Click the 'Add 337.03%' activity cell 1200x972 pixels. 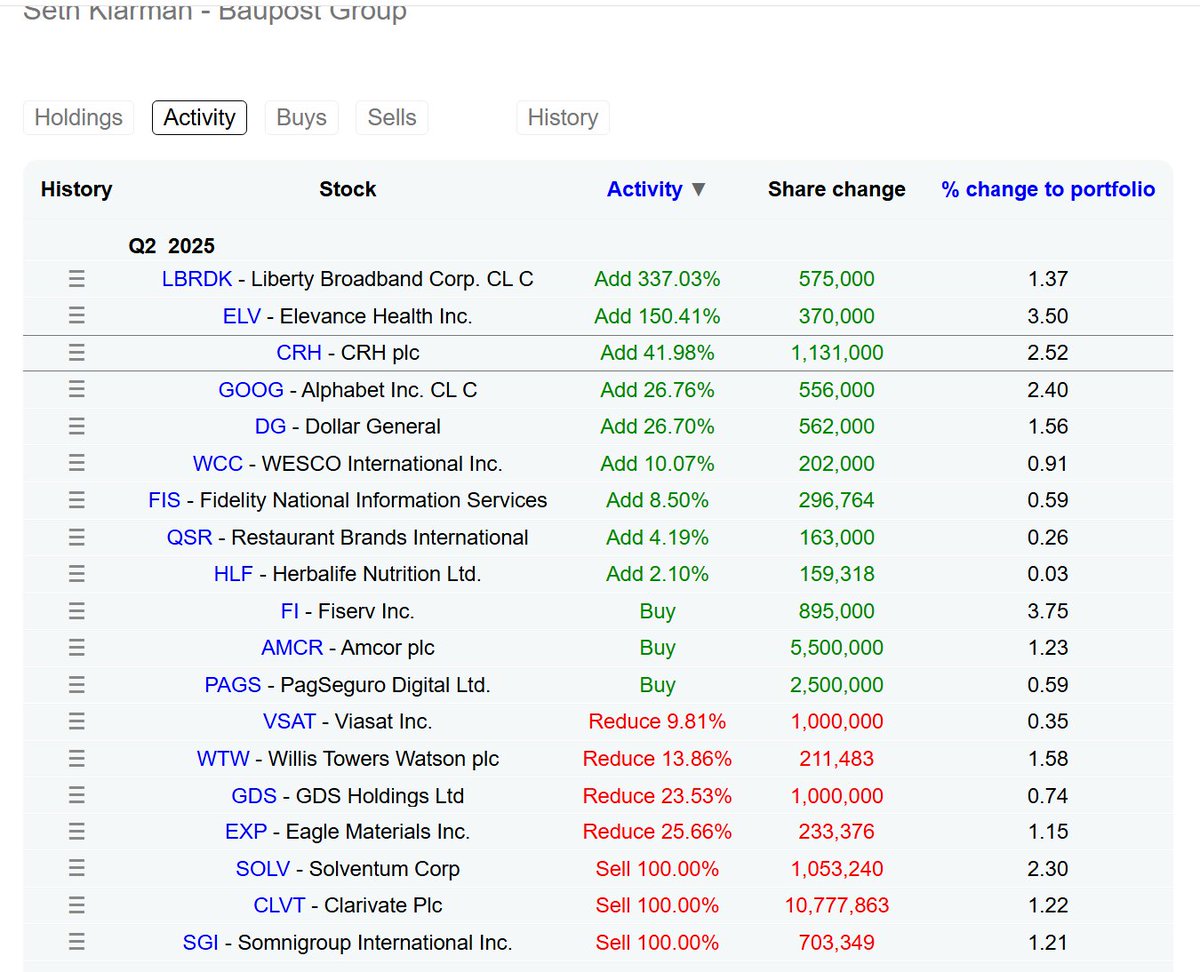pyautogui.click(x=657, y=279)
